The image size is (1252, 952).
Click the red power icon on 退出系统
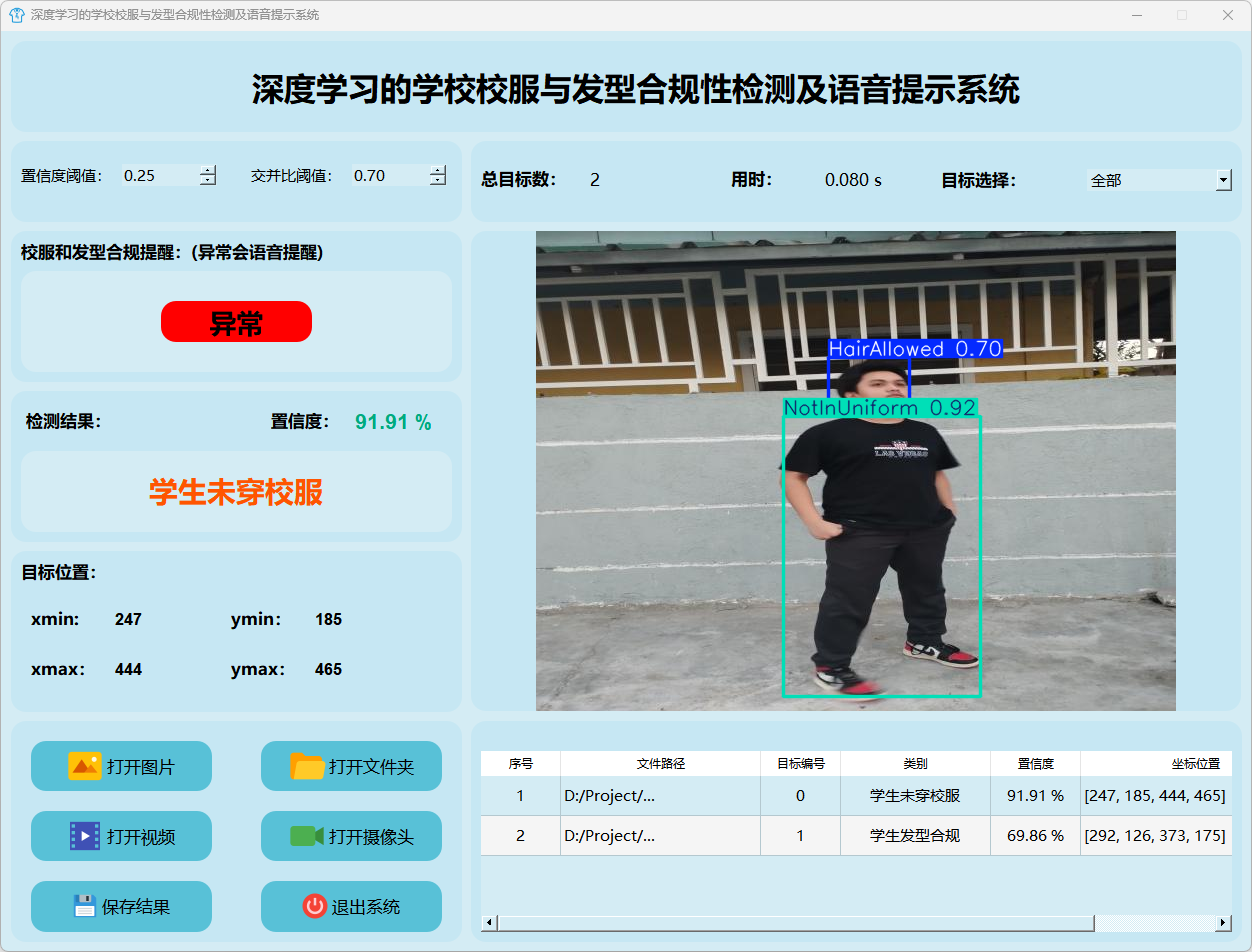[315, 906]
